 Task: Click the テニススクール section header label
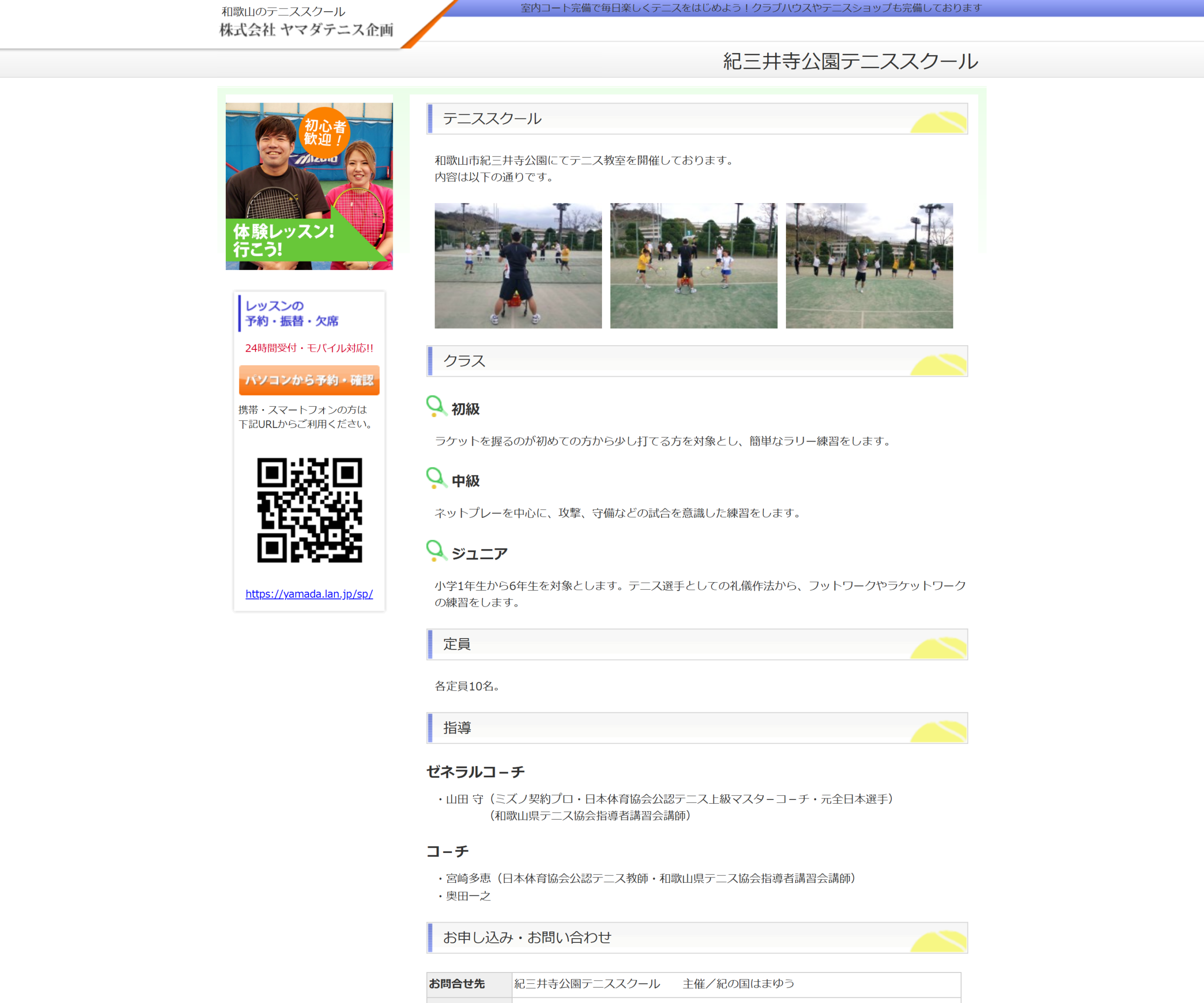point(492,118)
